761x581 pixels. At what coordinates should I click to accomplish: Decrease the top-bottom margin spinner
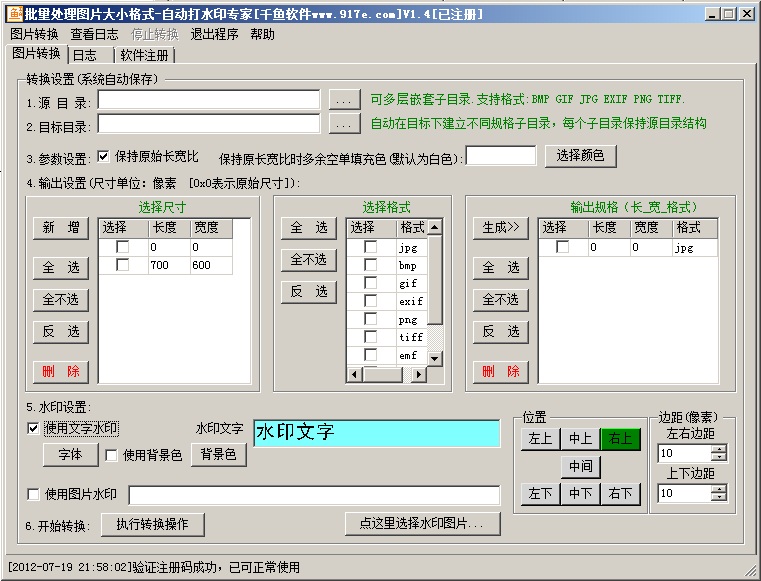719,498
